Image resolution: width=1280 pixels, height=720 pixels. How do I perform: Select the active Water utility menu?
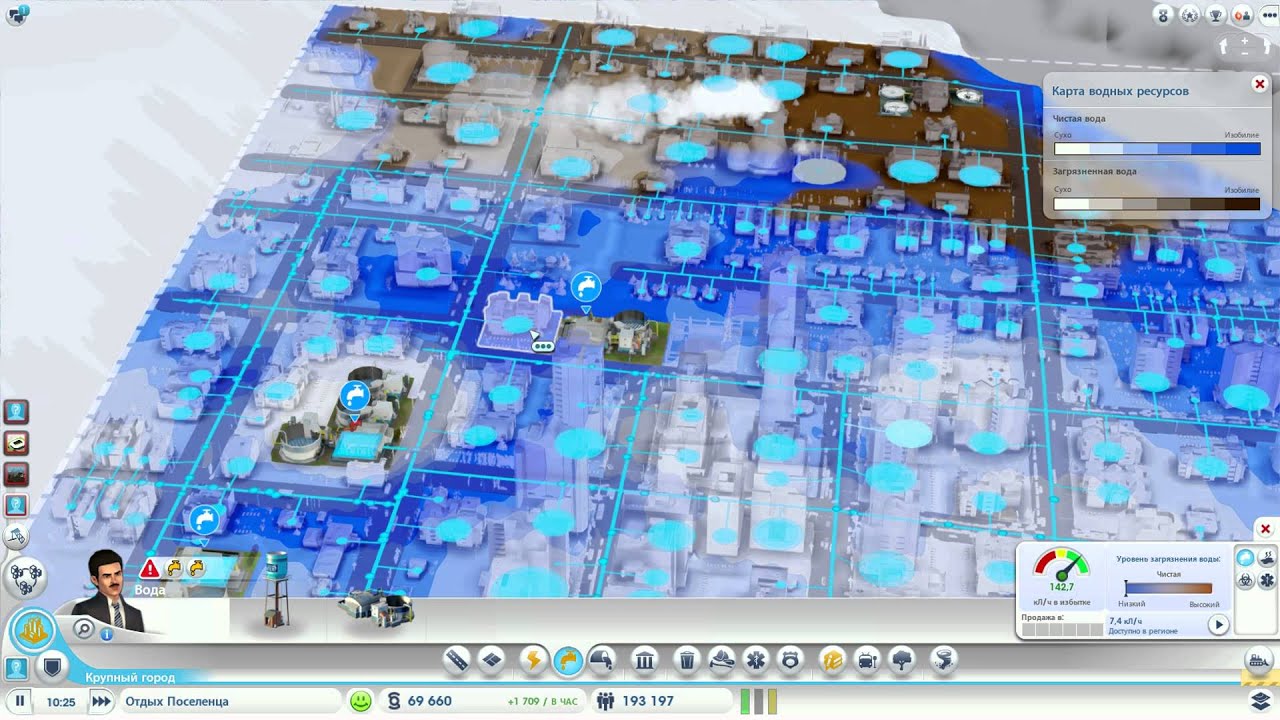(567, 659)
